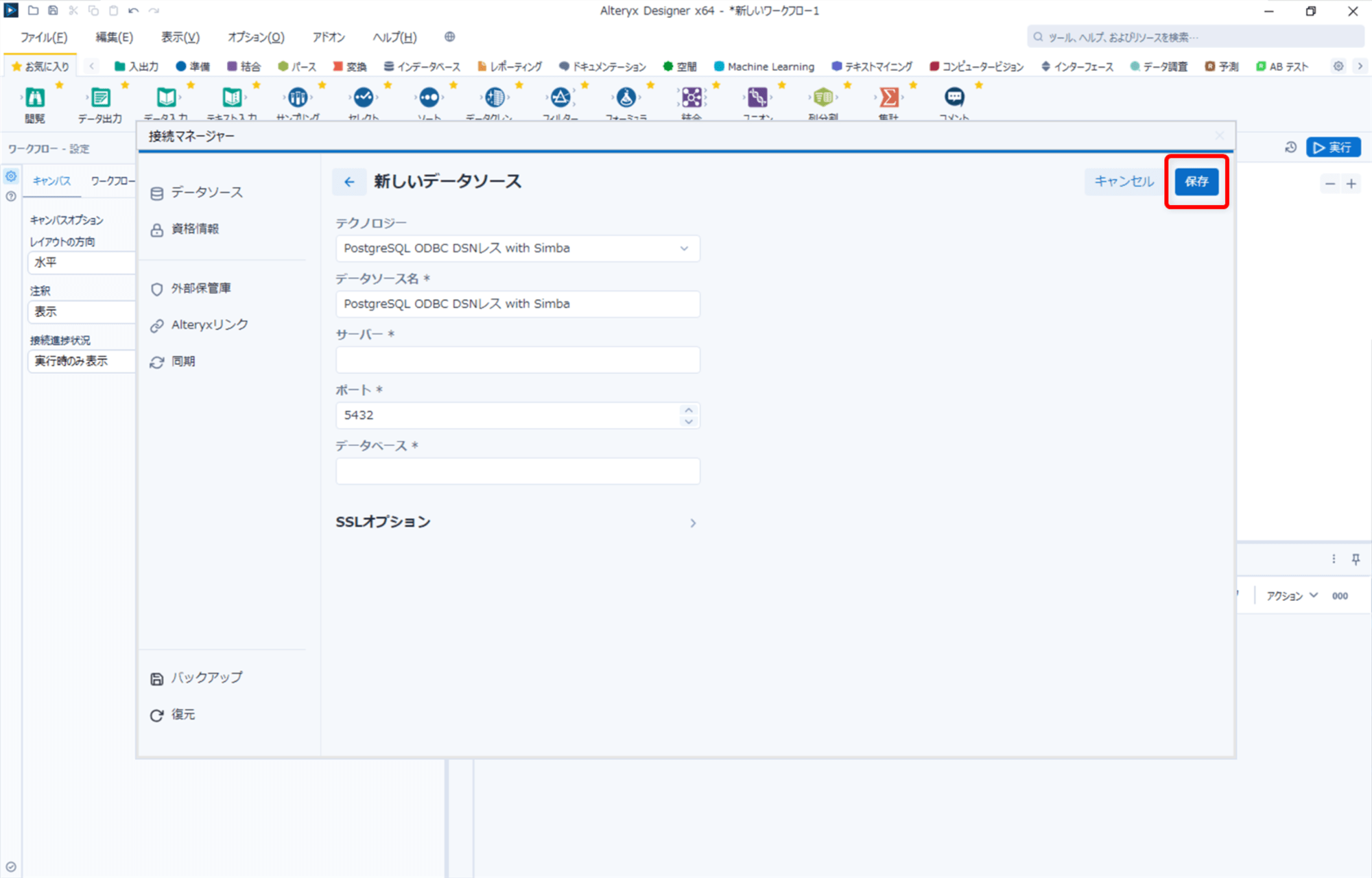Screen dimensions: 1372x878
Task: Click the 保存 save button
Action: [1196, 182]
